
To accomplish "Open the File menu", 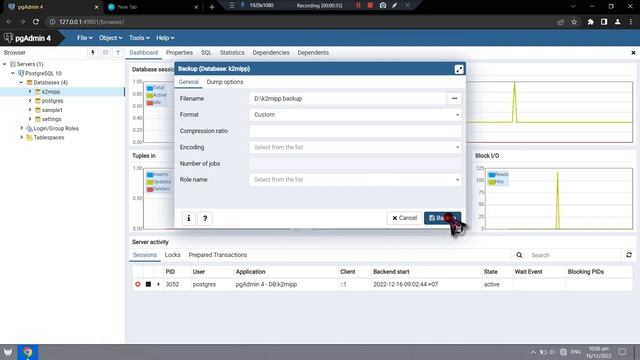I will [x=84, y=38].
